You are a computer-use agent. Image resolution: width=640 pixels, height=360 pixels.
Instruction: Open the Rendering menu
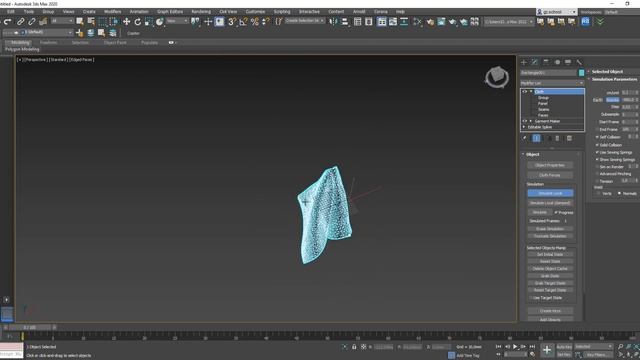coord(201,12)
